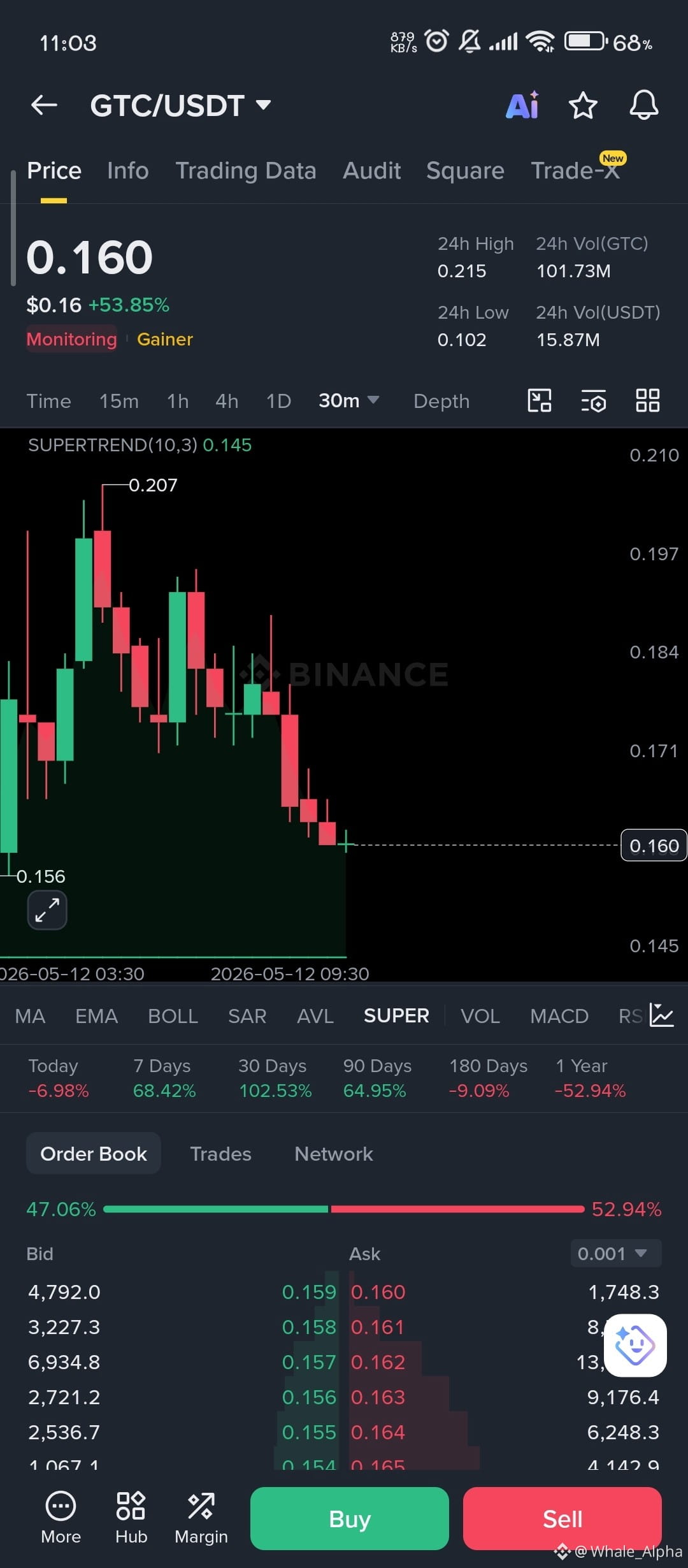Select the Price tab
Image resolution: width=688 pixels, height=1568 pixels.
pos(54,171)
